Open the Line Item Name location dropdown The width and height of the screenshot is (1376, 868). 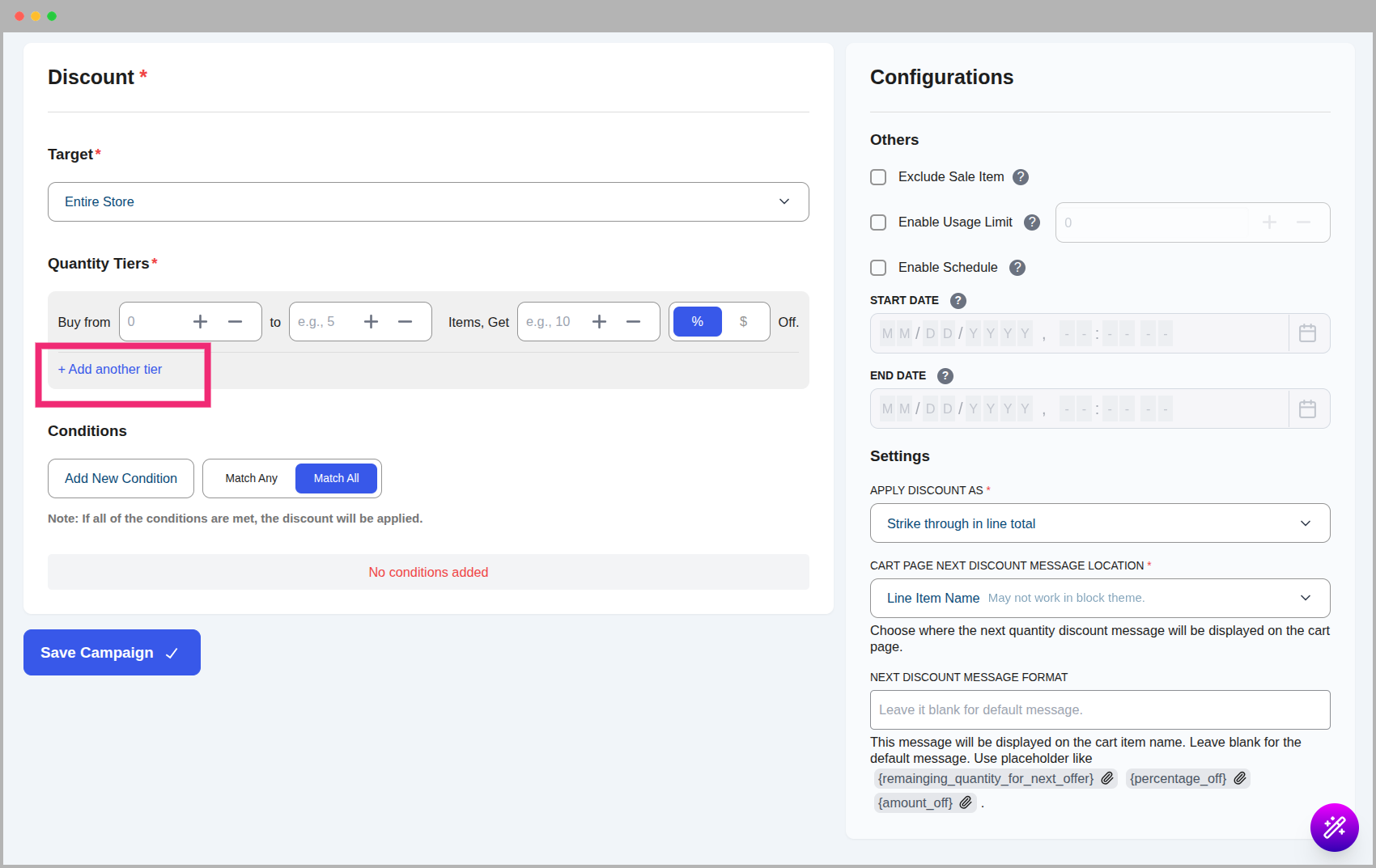pyautogui.click(x=1099, y=599)
